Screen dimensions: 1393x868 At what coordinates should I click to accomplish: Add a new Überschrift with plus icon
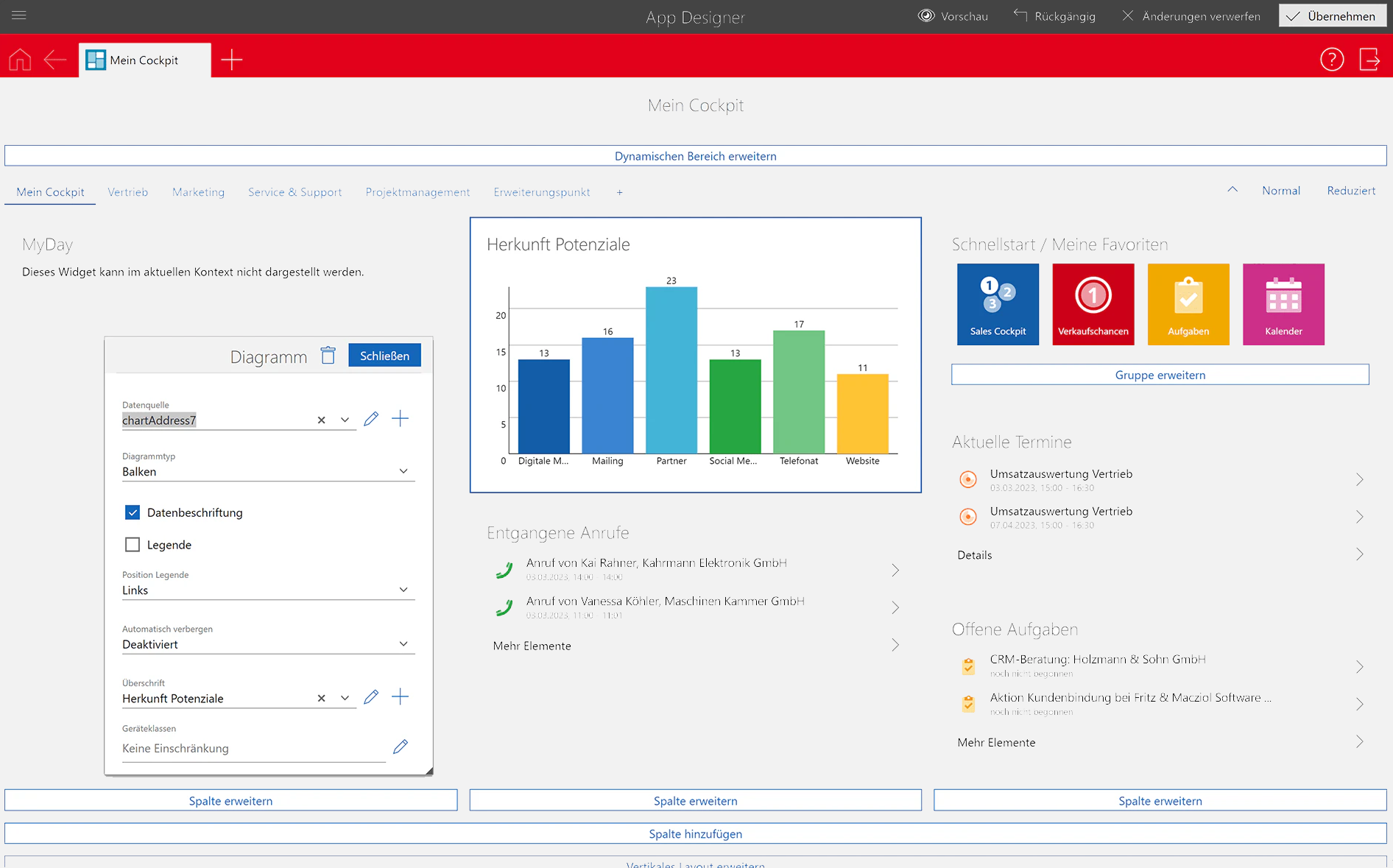click(x=400, y=696)
